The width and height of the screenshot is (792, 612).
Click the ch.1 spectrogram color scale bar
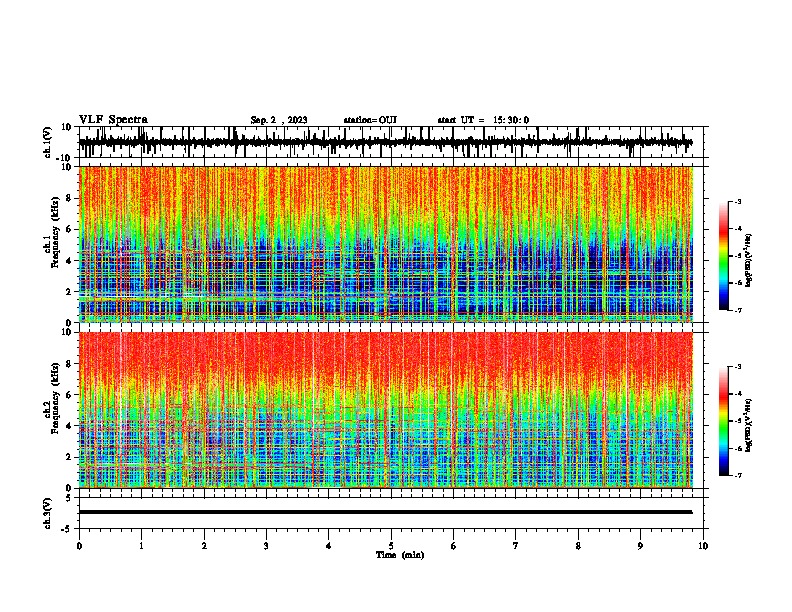(x=724, y=256)
